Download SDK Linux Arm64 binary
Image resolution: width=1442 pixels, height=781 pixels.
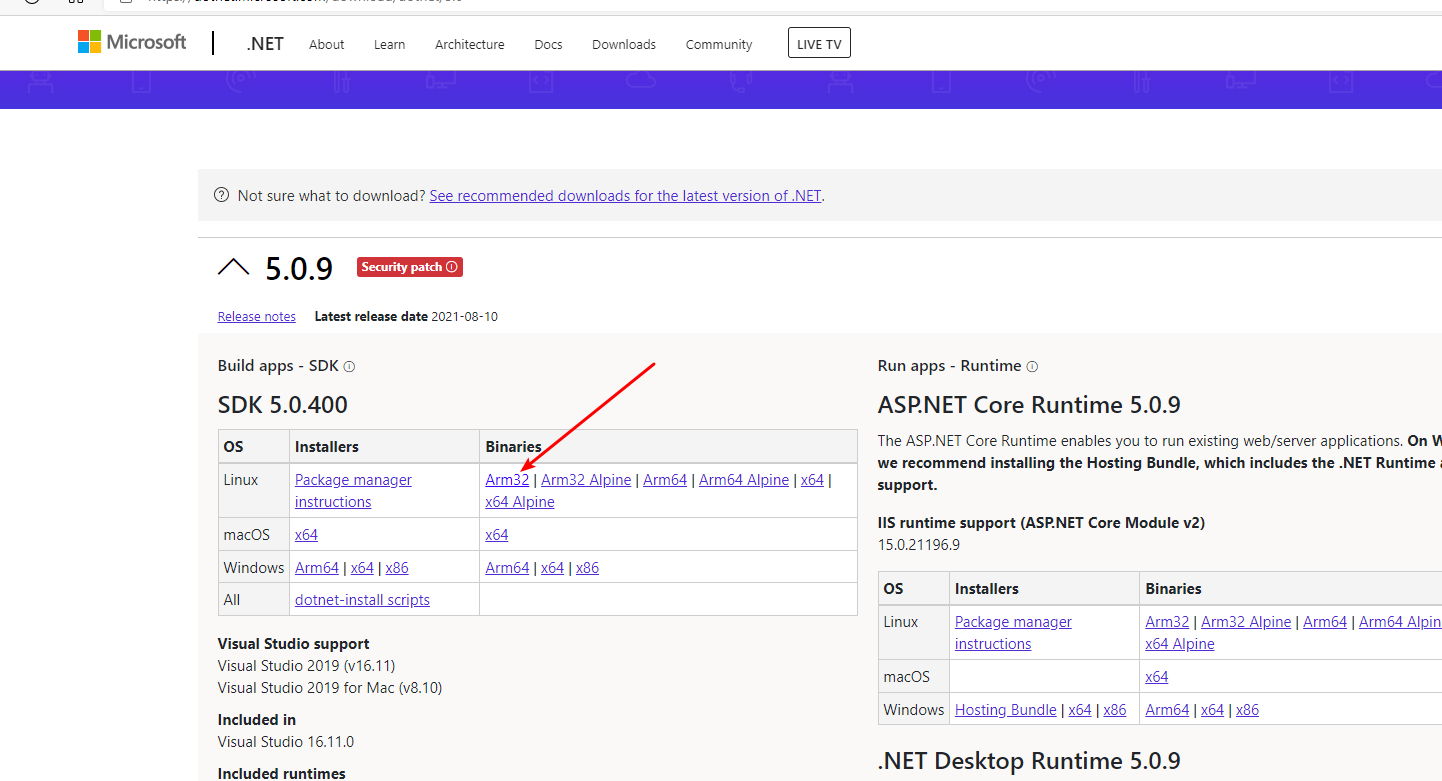665,480
